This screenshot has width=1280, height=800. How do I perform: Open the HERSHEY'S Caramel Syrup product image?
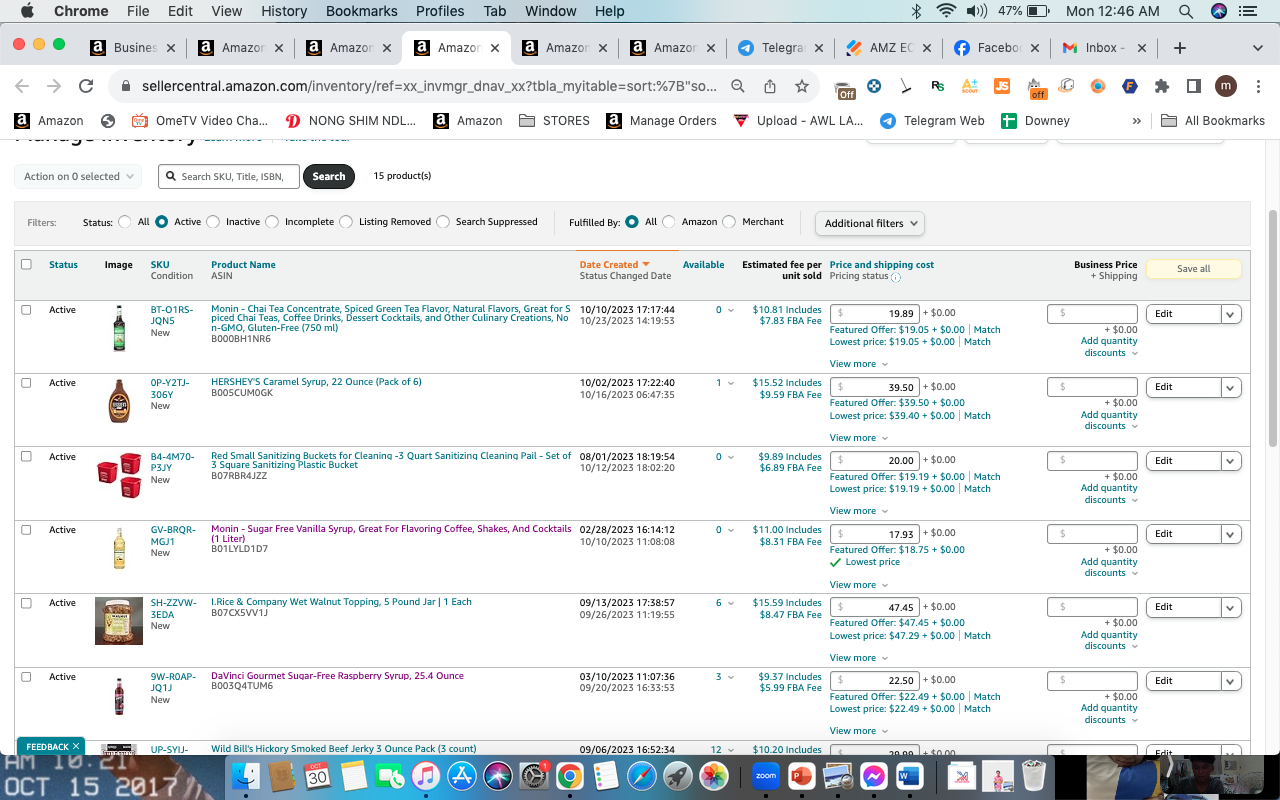pyautogui.click(x=119, y=401)
